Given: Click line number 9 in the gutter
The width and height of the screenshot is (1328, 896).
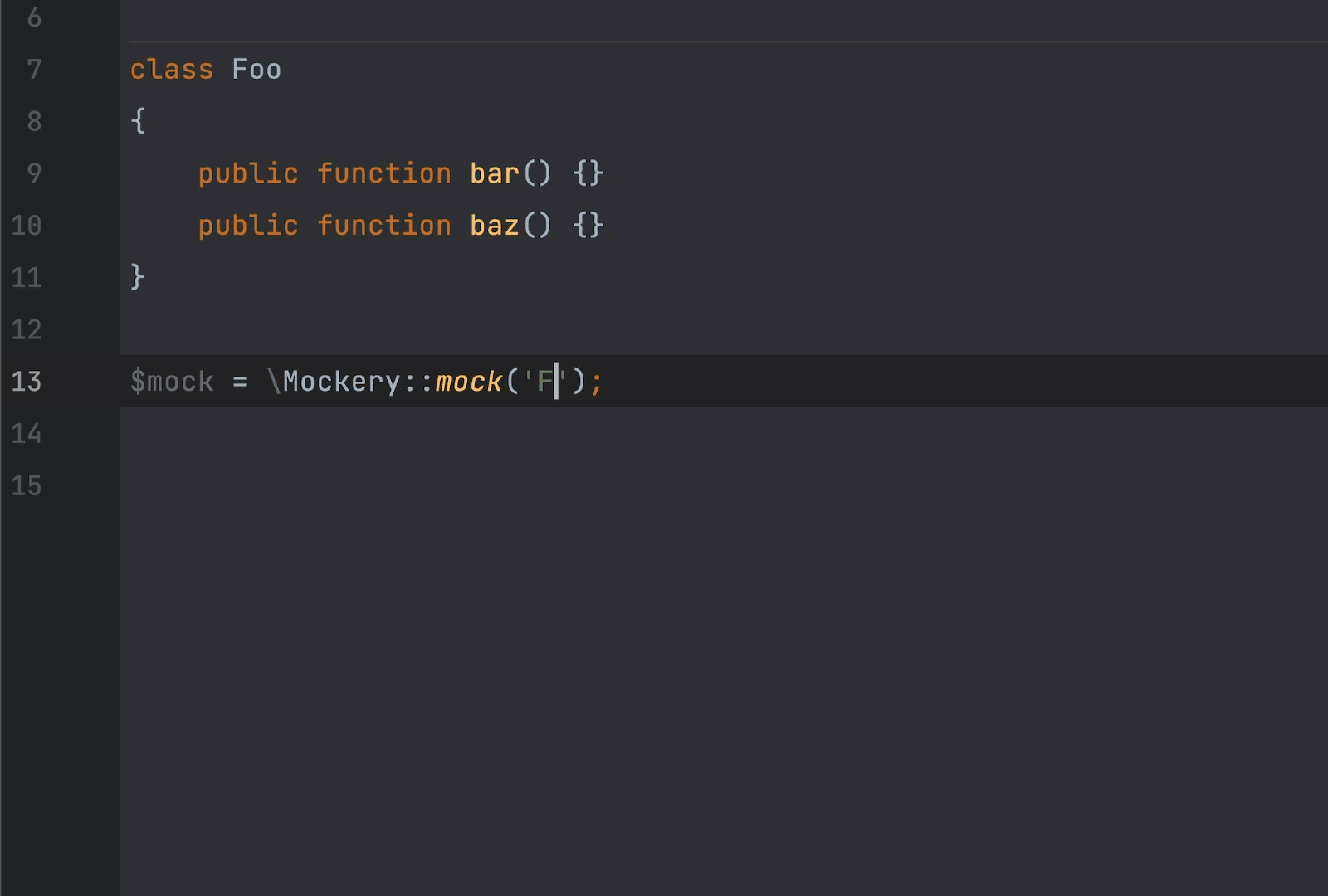Looking at the screenshot, I should coord(34,173).
